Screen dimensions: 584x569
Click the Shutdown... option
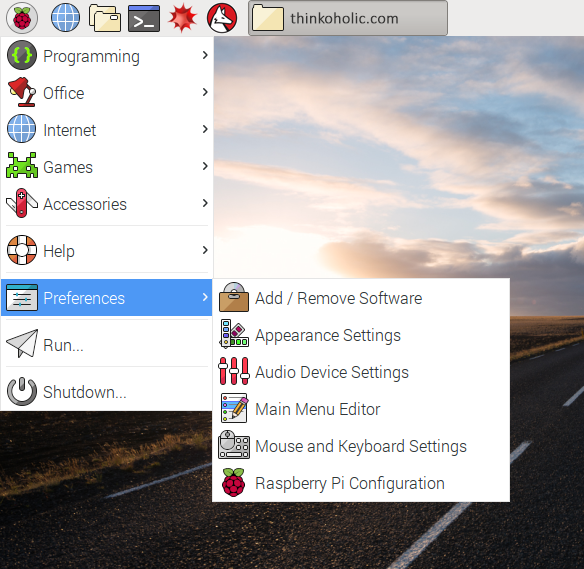tap(107, 391)
